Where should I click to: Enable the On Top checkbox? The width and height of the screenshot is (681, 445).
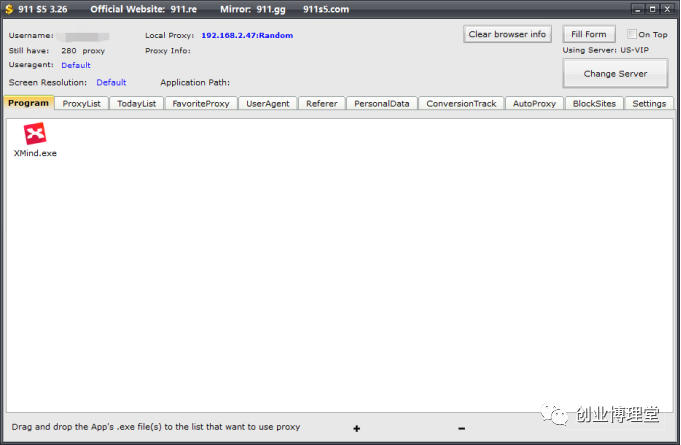click(631, 34)
